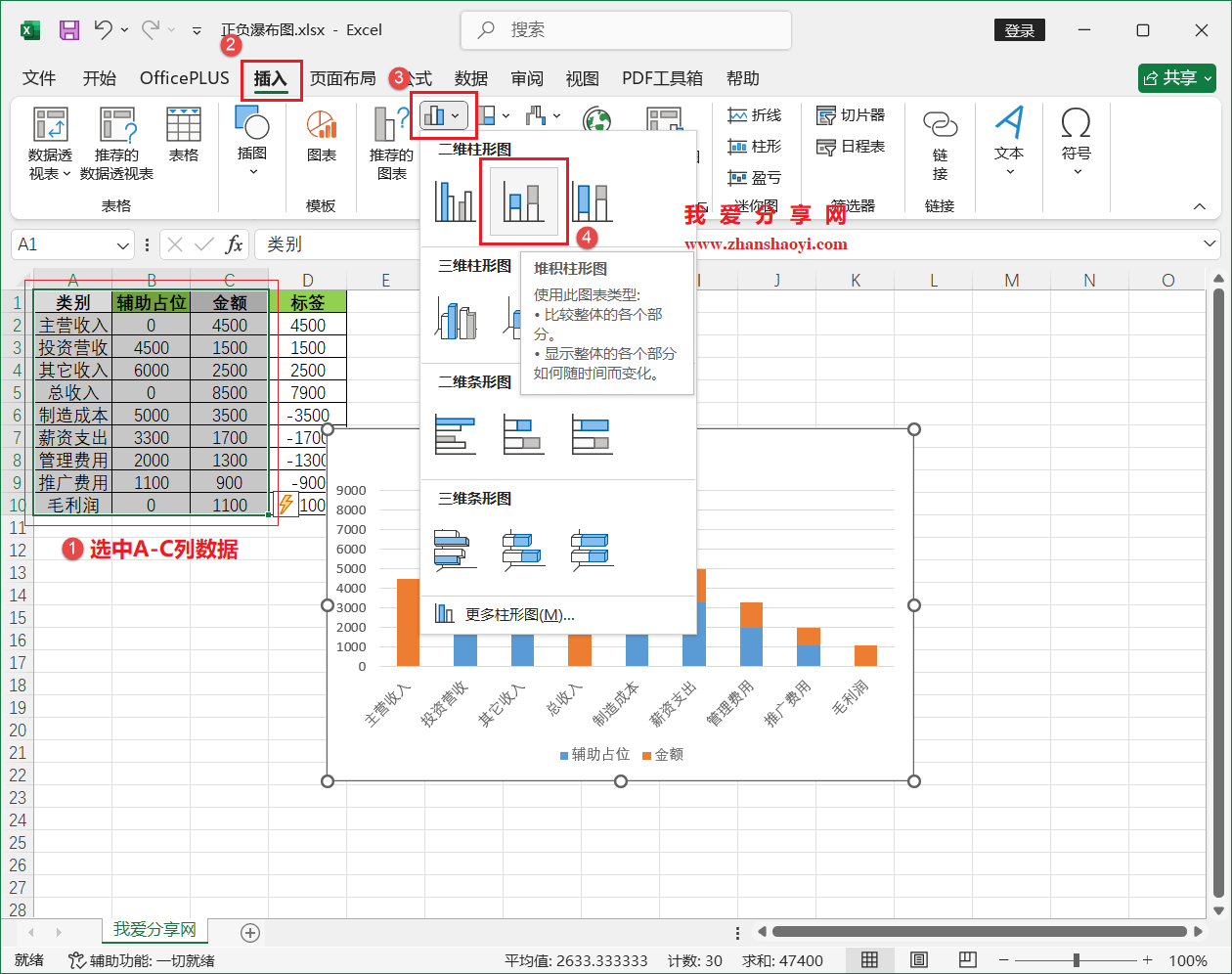Select the 我爱分享网 sheet tab

(x=154, y=932)
